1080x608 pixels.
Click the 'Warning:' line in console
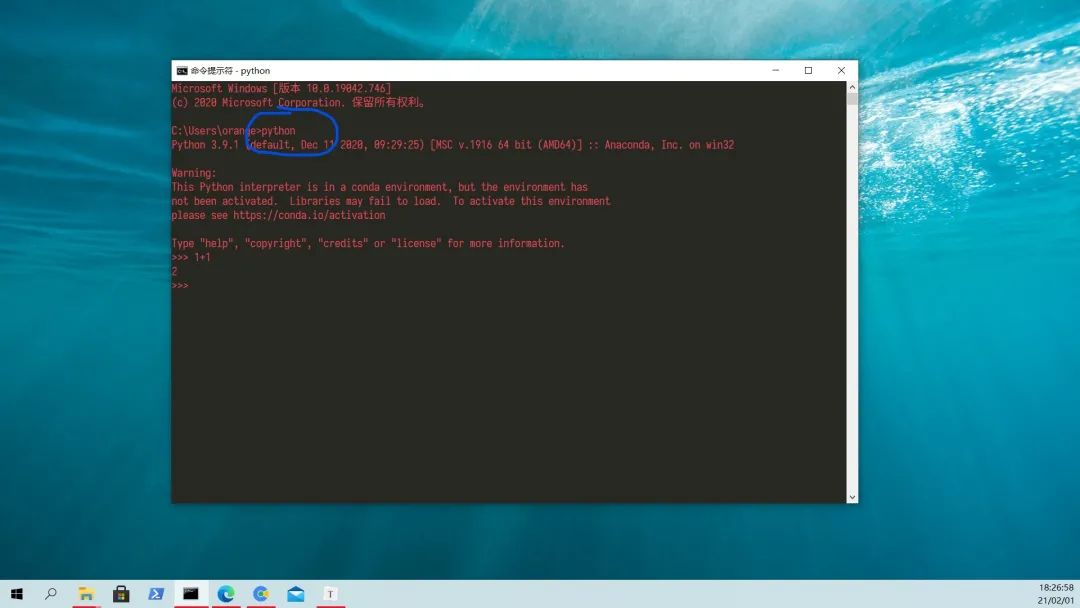194,173
